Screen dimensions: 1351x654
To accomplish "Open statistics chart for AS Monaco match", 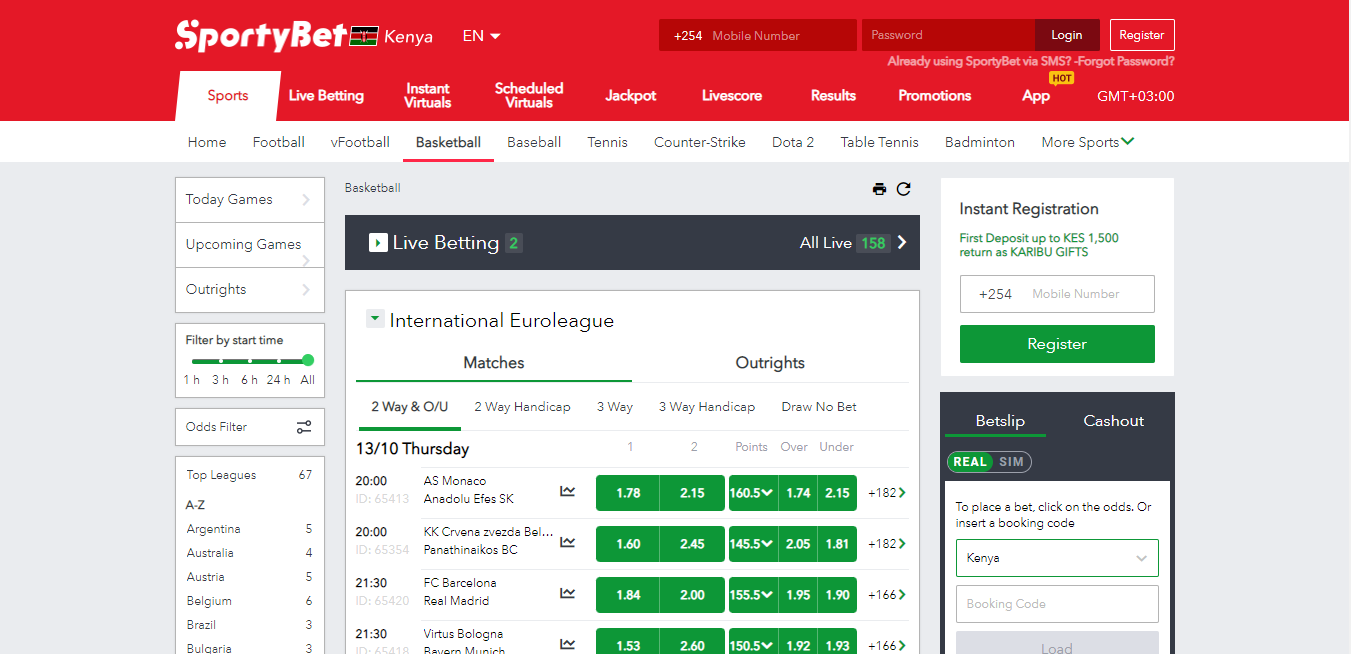I will tap(568, 491).
